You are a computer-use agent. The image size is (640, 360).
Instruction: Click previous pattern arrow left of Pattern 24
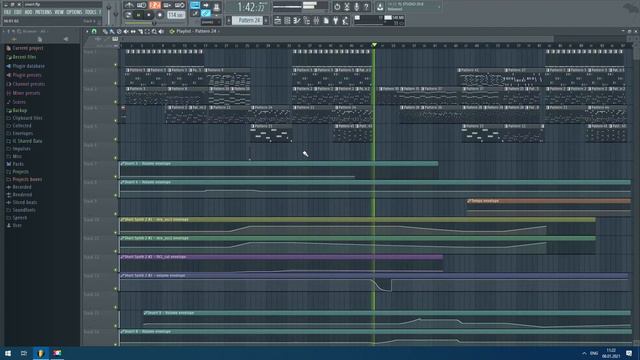click(x=229, y=20)
